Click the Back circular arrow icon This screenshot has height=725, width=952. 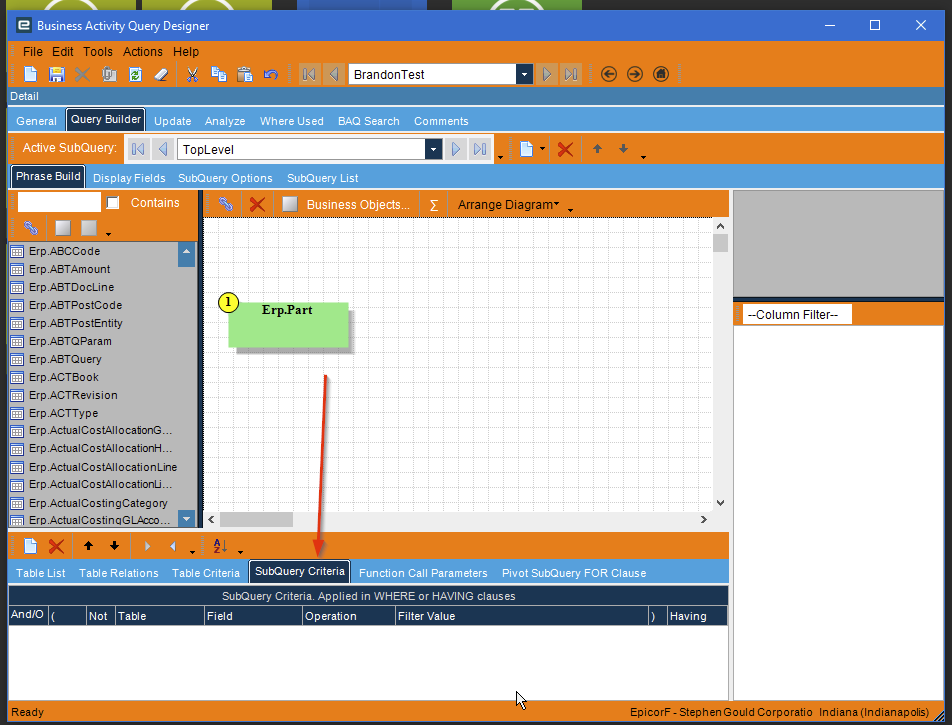(x=608, y=74)
